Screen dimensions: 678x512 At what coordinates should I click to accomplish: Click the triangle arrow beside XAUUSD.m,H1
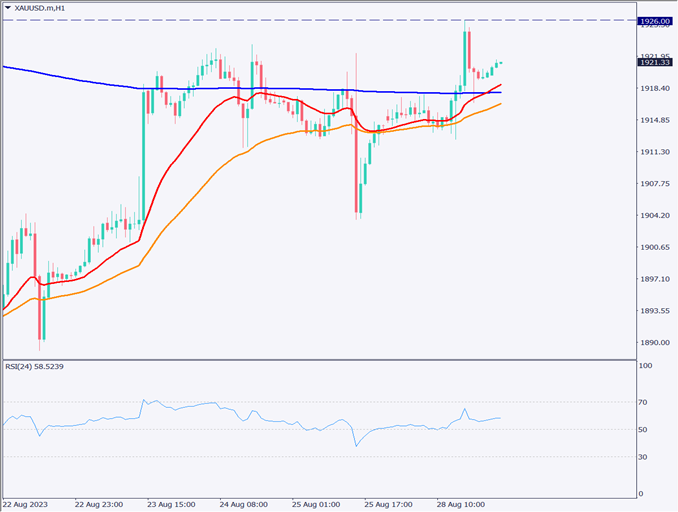tap(6, 8)
